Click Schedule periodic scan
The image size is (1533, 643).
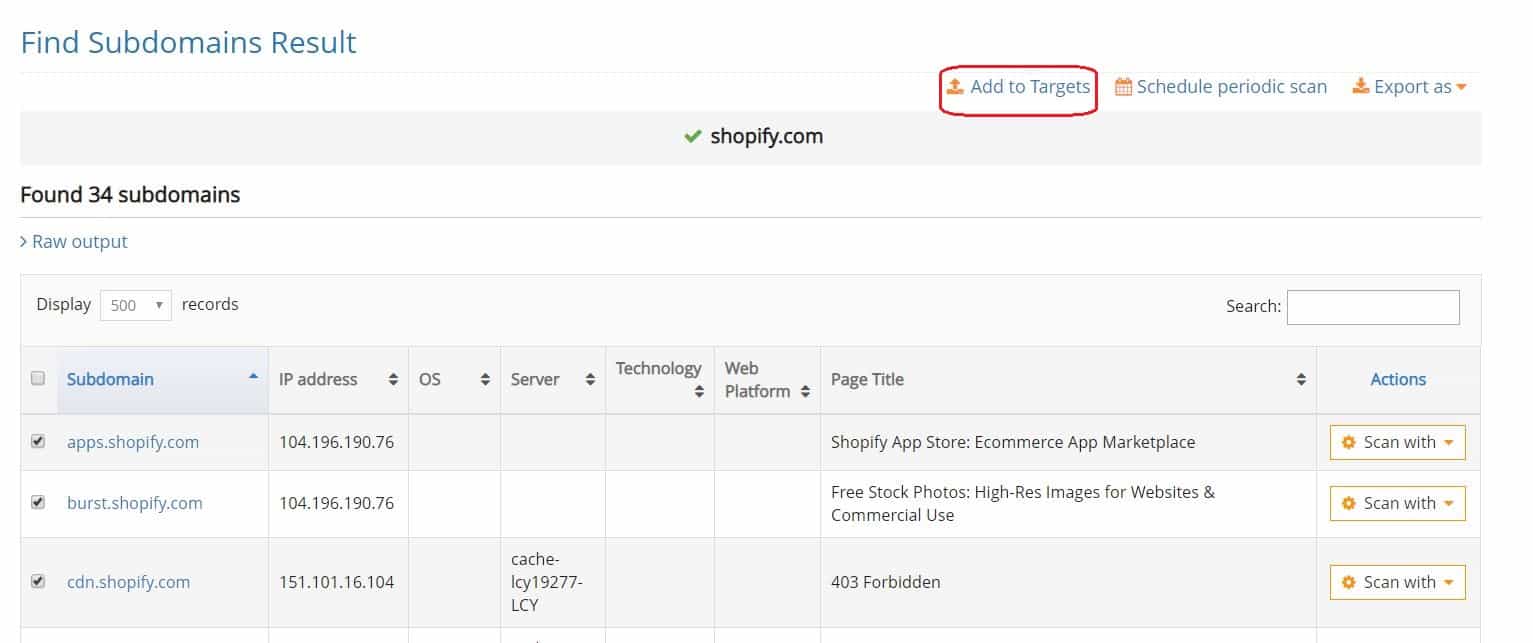[x=1231, y=87]
